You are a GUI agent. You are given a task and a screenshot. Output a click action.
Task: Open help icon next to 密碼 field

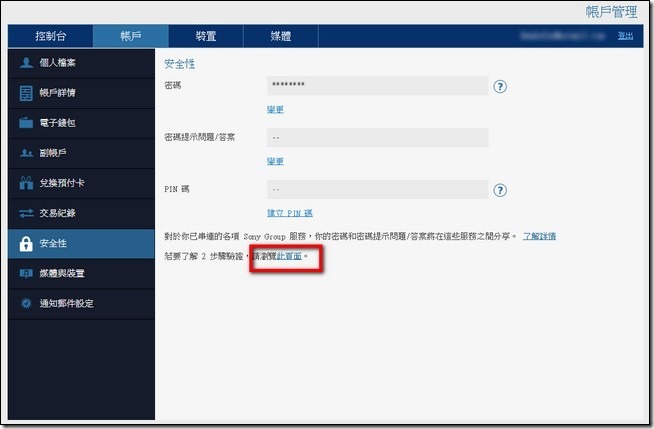[500, 87]
